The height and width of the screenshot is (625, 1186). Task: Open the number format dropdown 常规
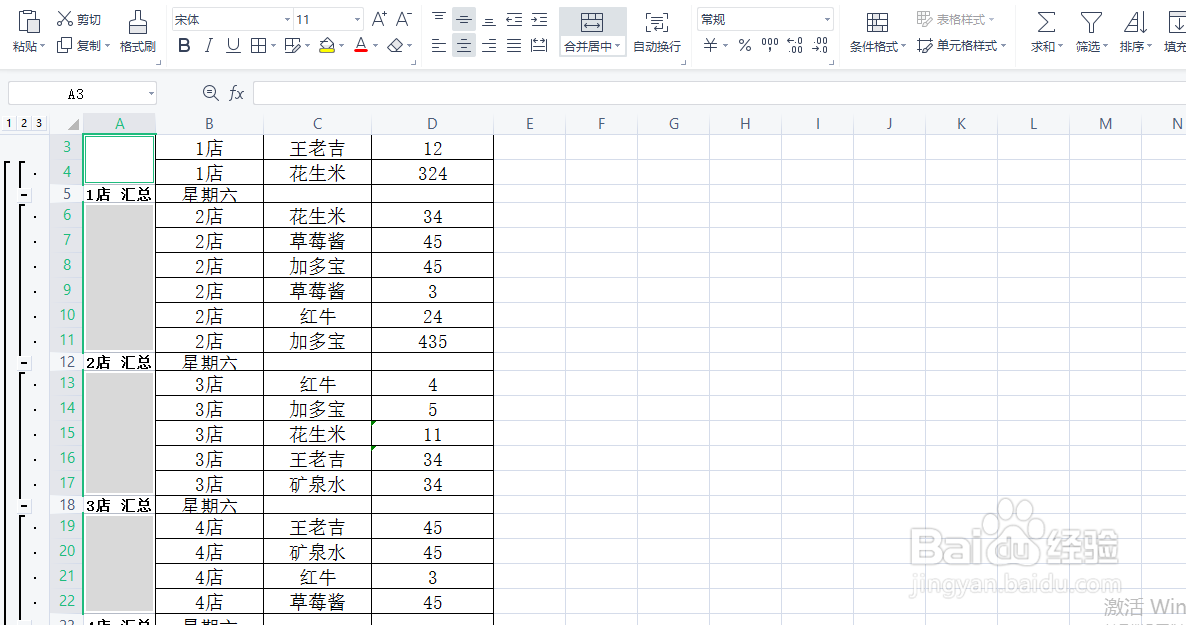(827, 20)
